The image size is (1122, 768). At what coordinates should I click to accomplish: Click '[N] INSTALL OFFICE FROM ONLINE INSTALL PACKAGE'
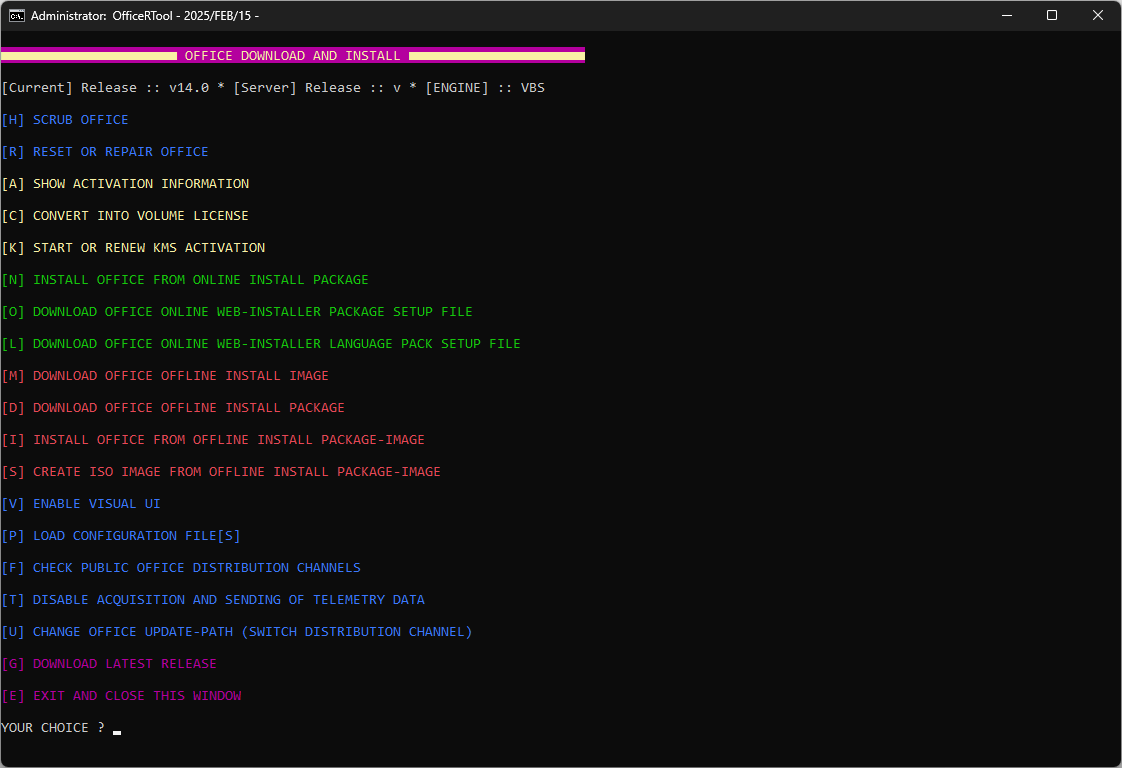coord(185,280)
